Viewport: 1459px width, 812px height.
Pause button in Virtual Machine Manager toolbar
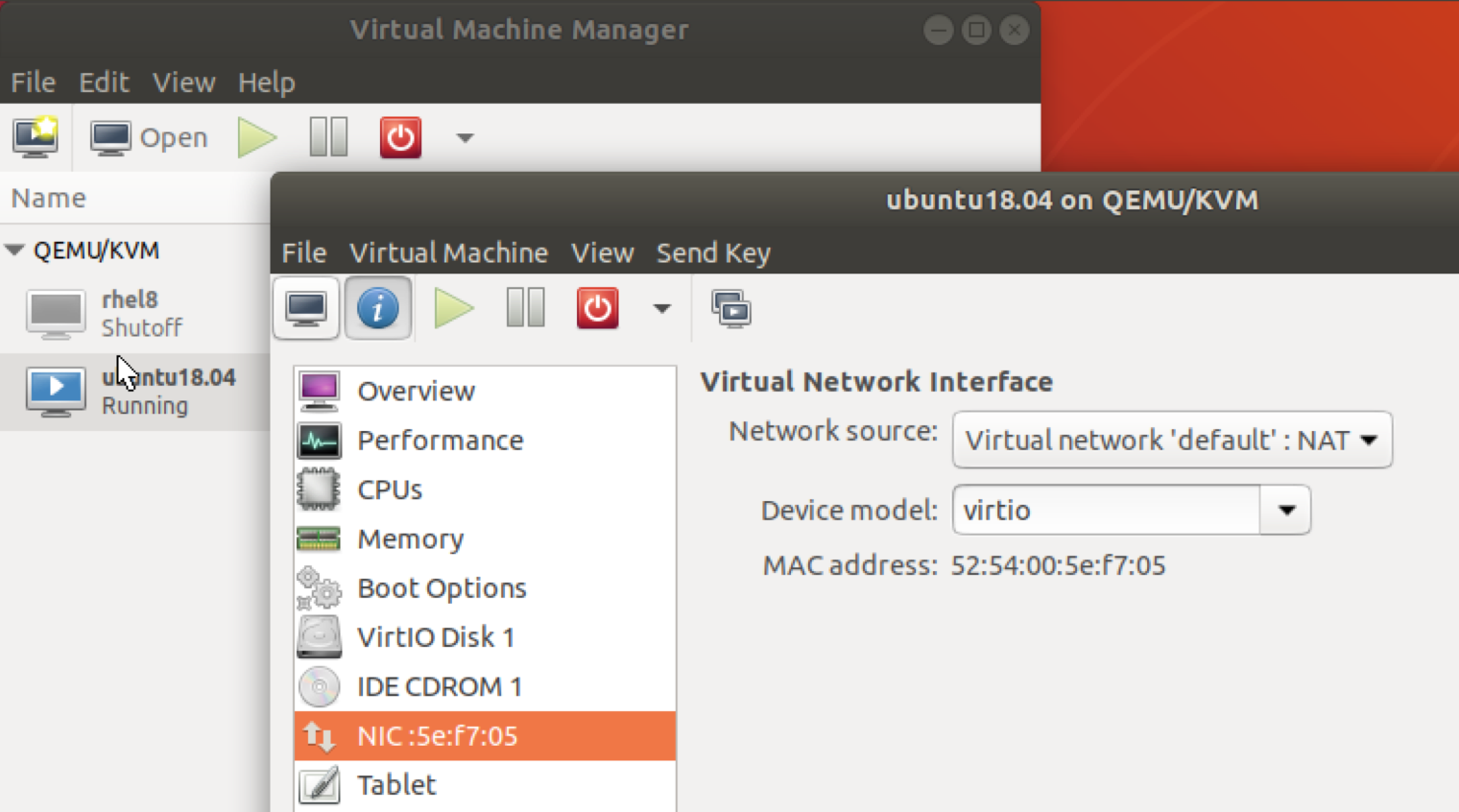328,137
